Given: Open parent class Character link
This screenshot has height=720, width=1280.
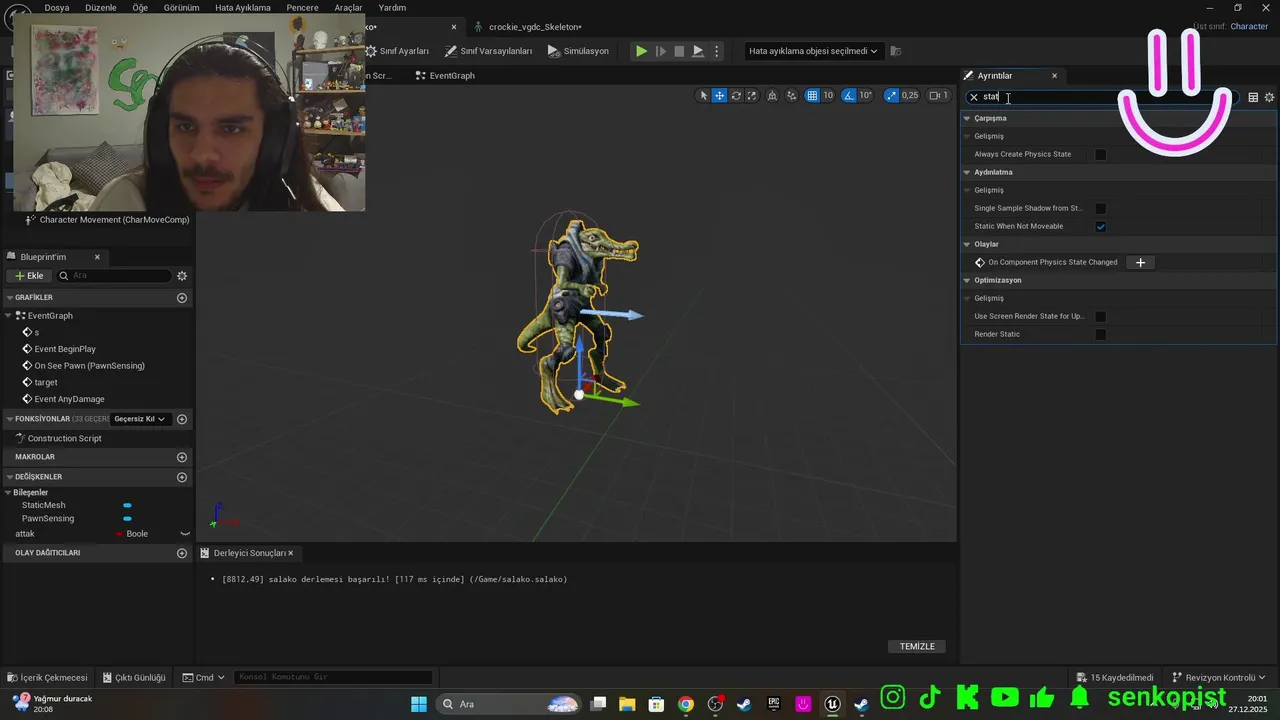Looking at the screenshot, I should (1249, 27).
